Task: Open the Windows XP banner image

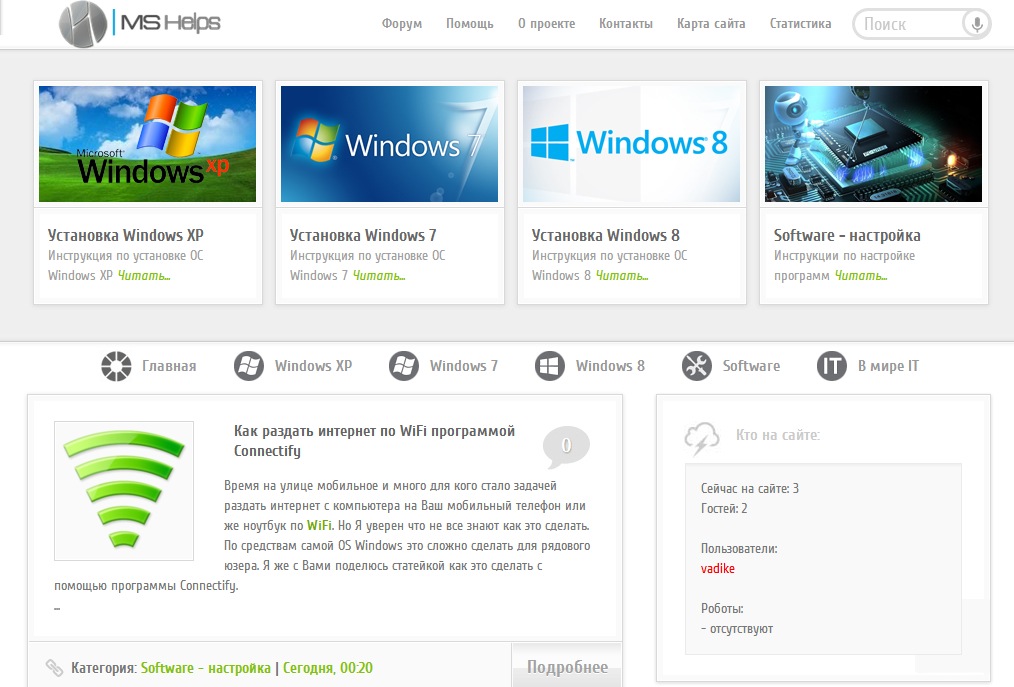Action: click(147, 144)
